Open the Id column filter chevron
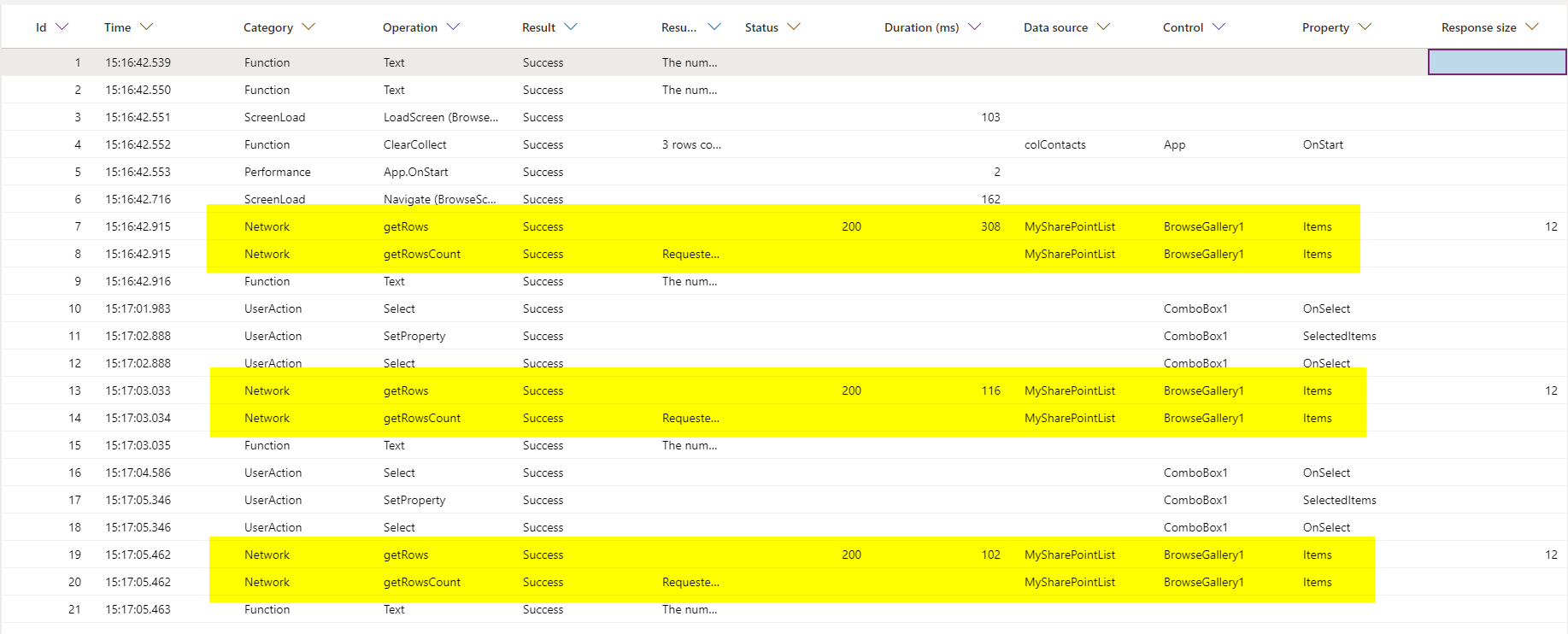 coord(62,27)
